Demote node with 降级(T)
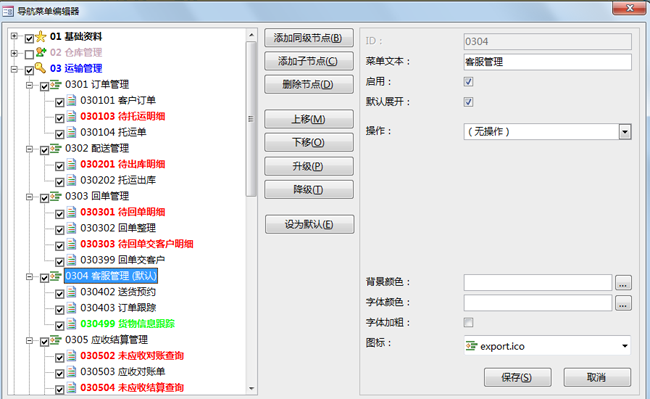 pyautogui.click(x=309, y=190)
